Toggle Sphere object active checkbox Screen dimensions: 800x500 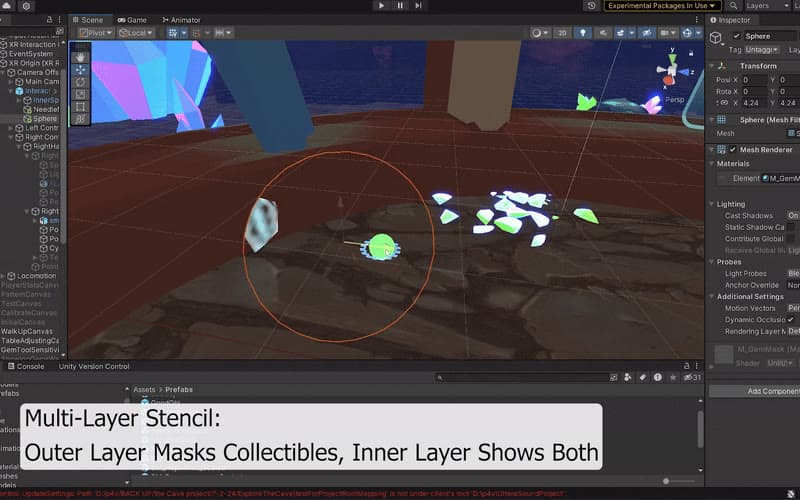pos(736,36)
